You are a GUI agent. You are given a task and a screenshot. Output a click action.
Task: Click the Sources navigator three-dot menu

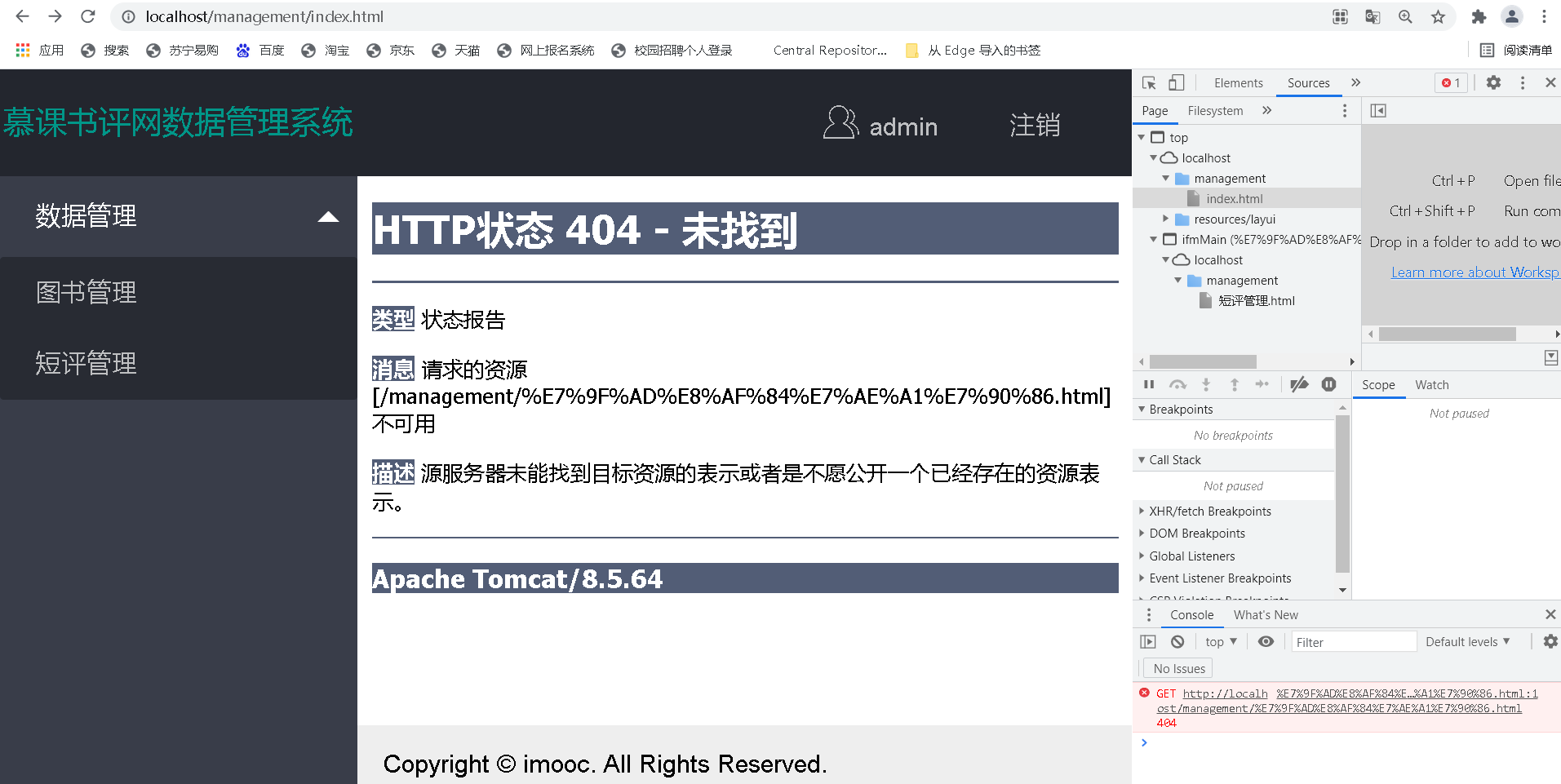click(x=1345, y=110)
